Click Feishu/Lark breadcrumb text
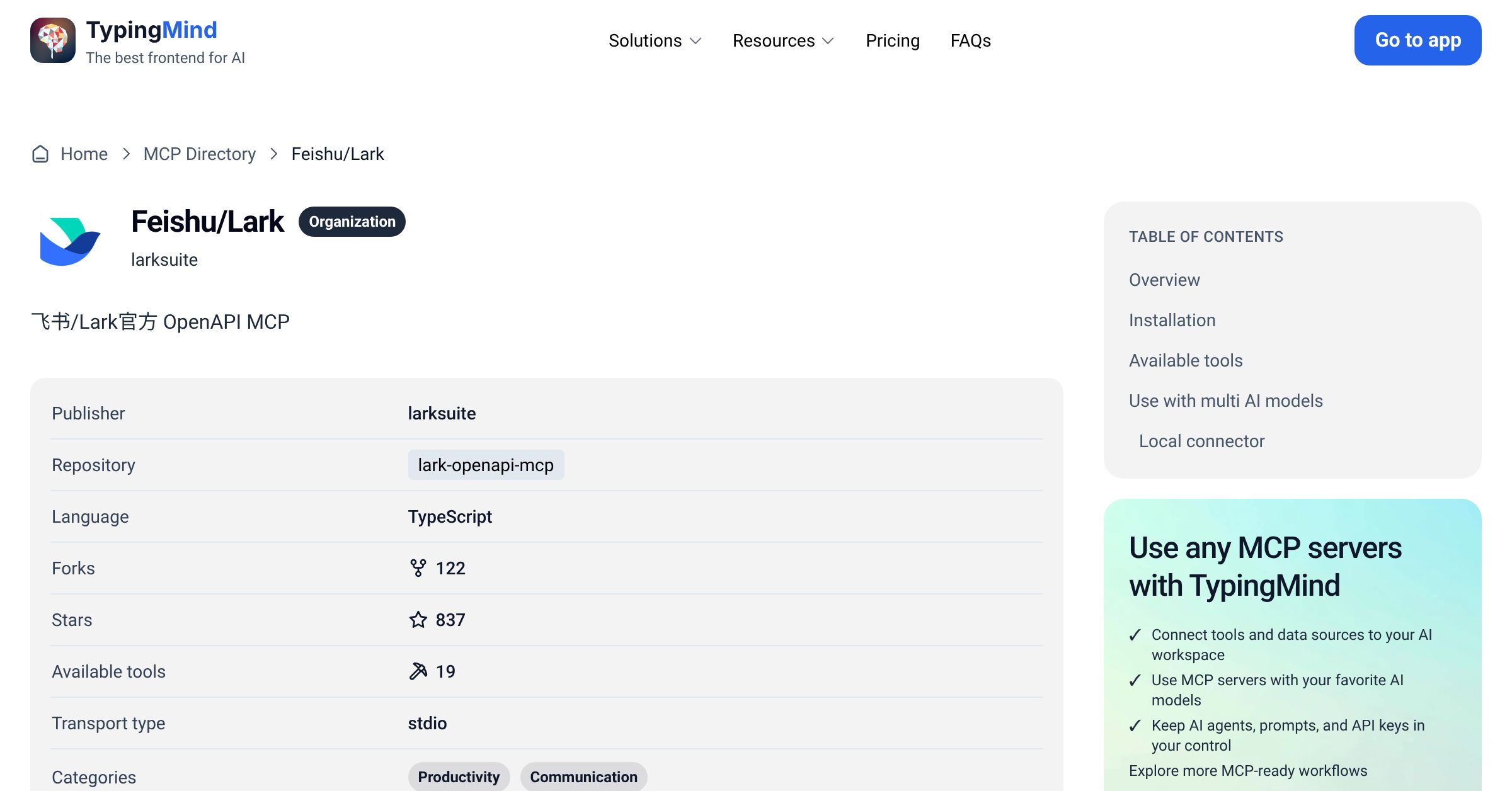Image resolution: width=1512 pixels, height=791 pixels. pos(338,154)
